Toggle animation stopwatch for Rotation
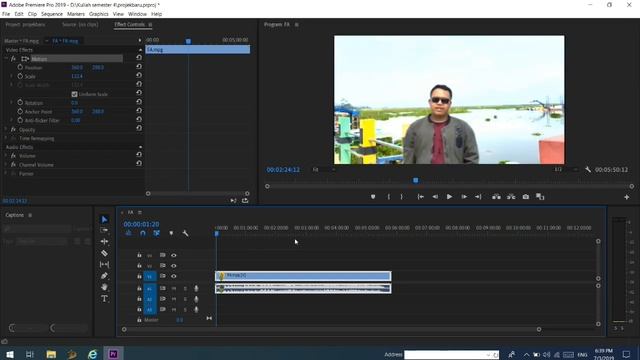The width and height of the screenshot is (640, 360). (20, 102)
